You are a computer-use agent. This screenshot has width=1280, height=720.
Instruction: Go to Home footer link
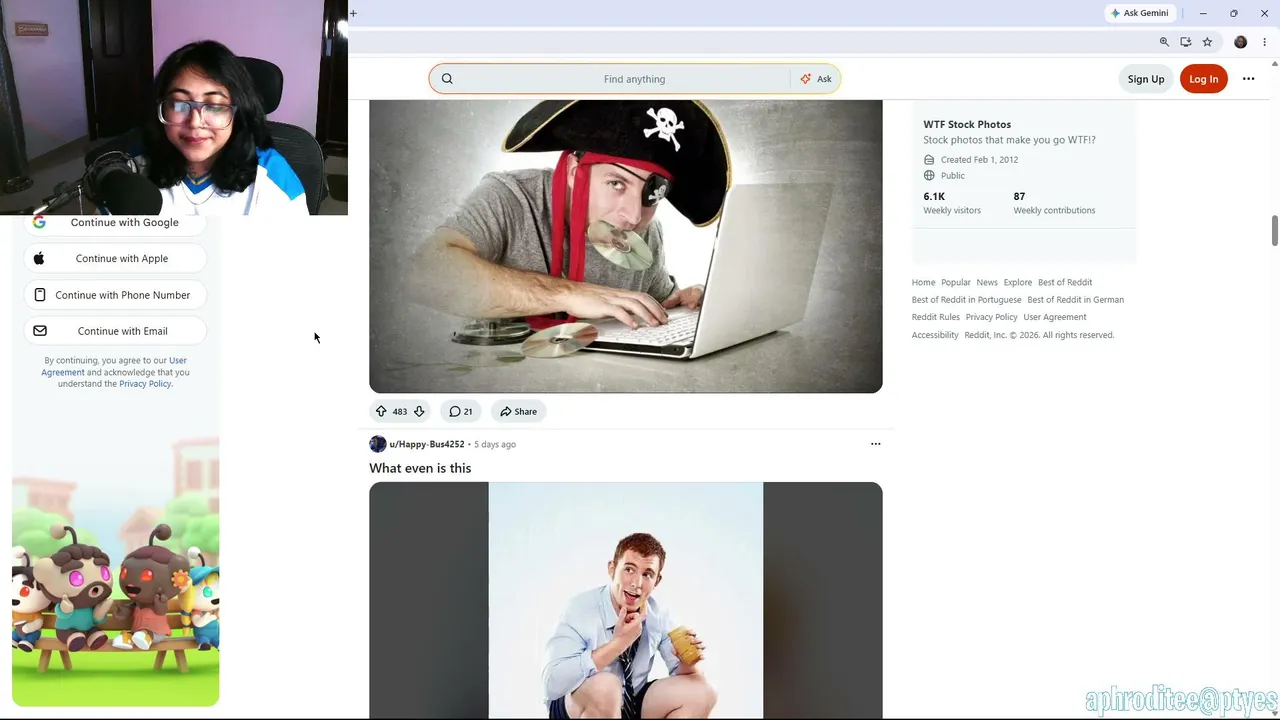[923, 282]
